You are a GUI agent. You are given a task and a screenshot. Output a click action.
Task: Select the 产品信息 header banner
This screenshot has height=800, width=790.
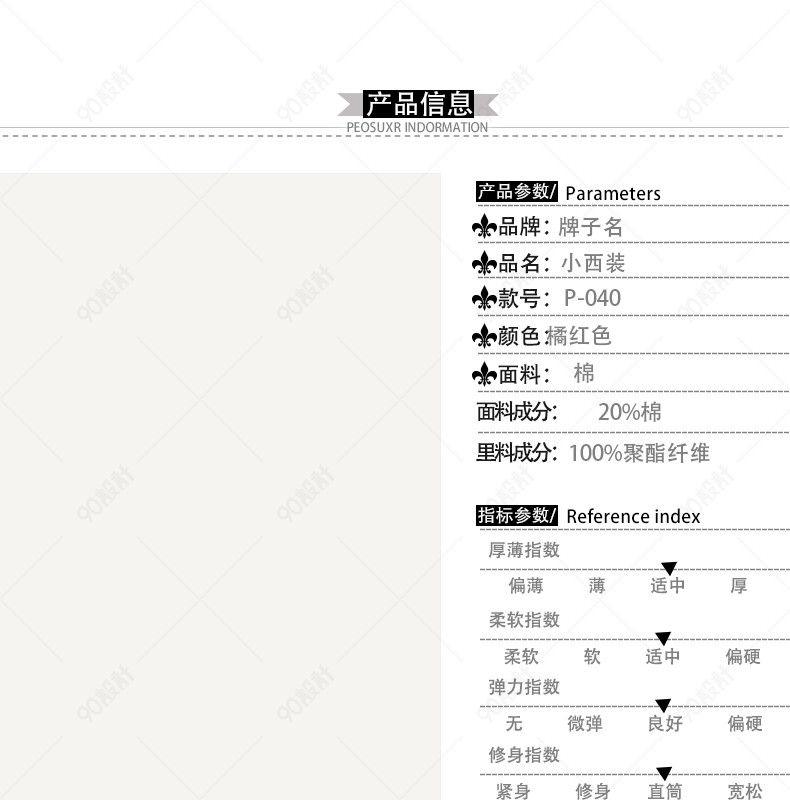click(418, 103)
